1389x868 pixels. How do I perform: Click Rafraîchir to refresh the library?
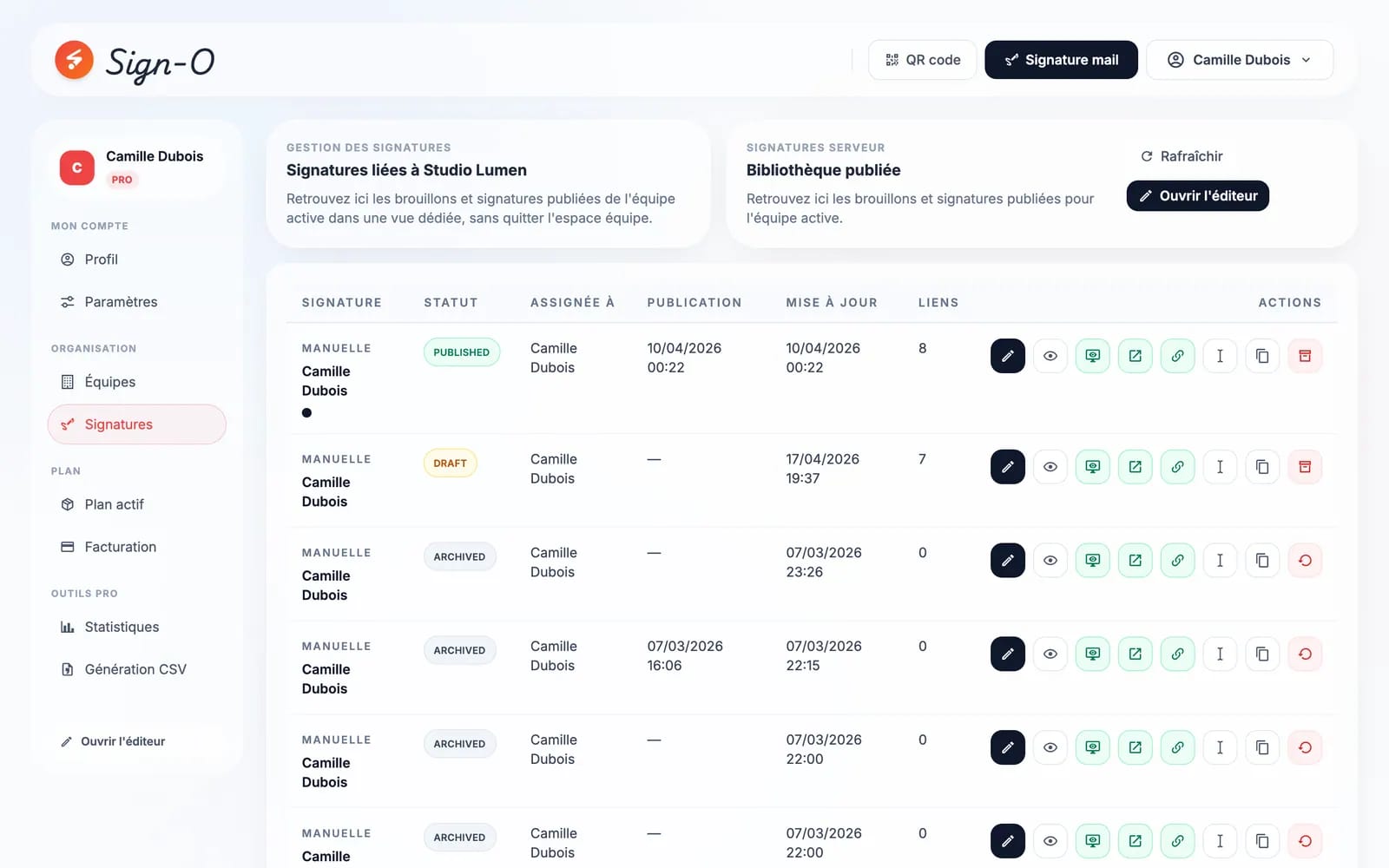(1182, 156)
